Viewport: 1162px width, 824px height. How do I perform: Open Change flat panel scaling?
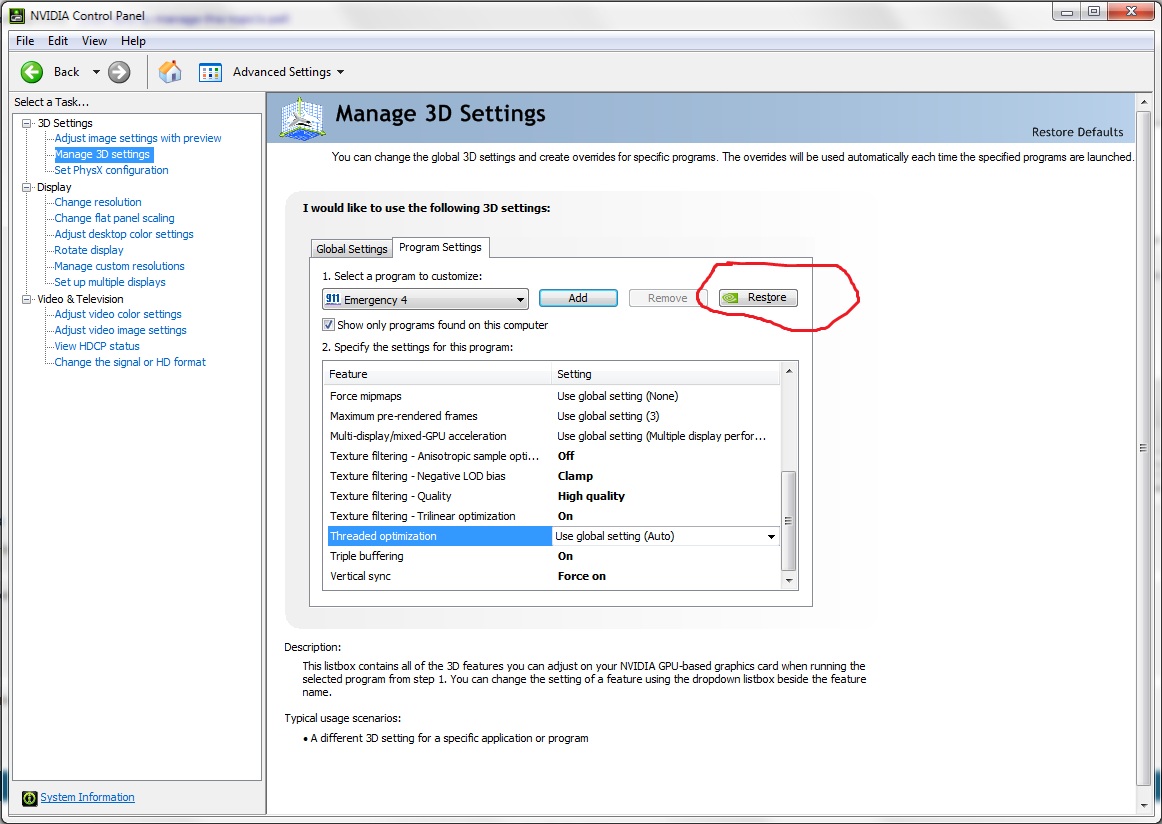[114, 218]
